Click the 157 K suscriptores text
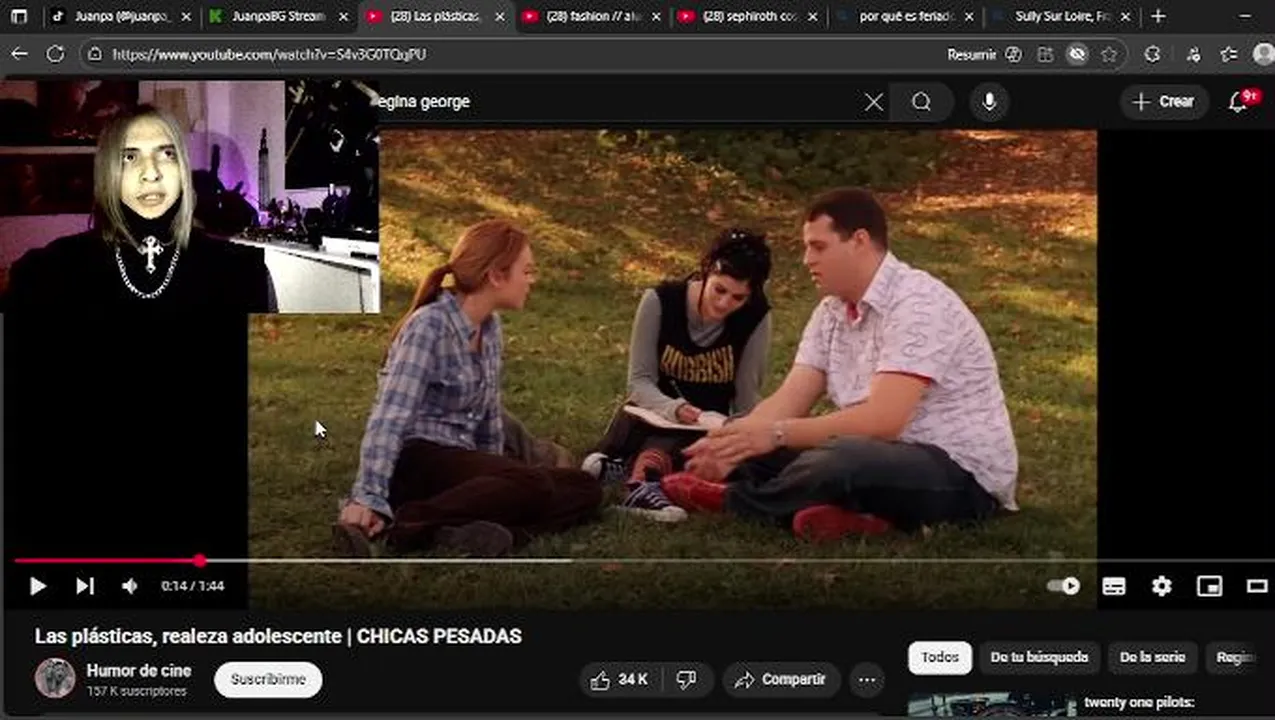Screen dimensions: 1275x720 point(136,691)
